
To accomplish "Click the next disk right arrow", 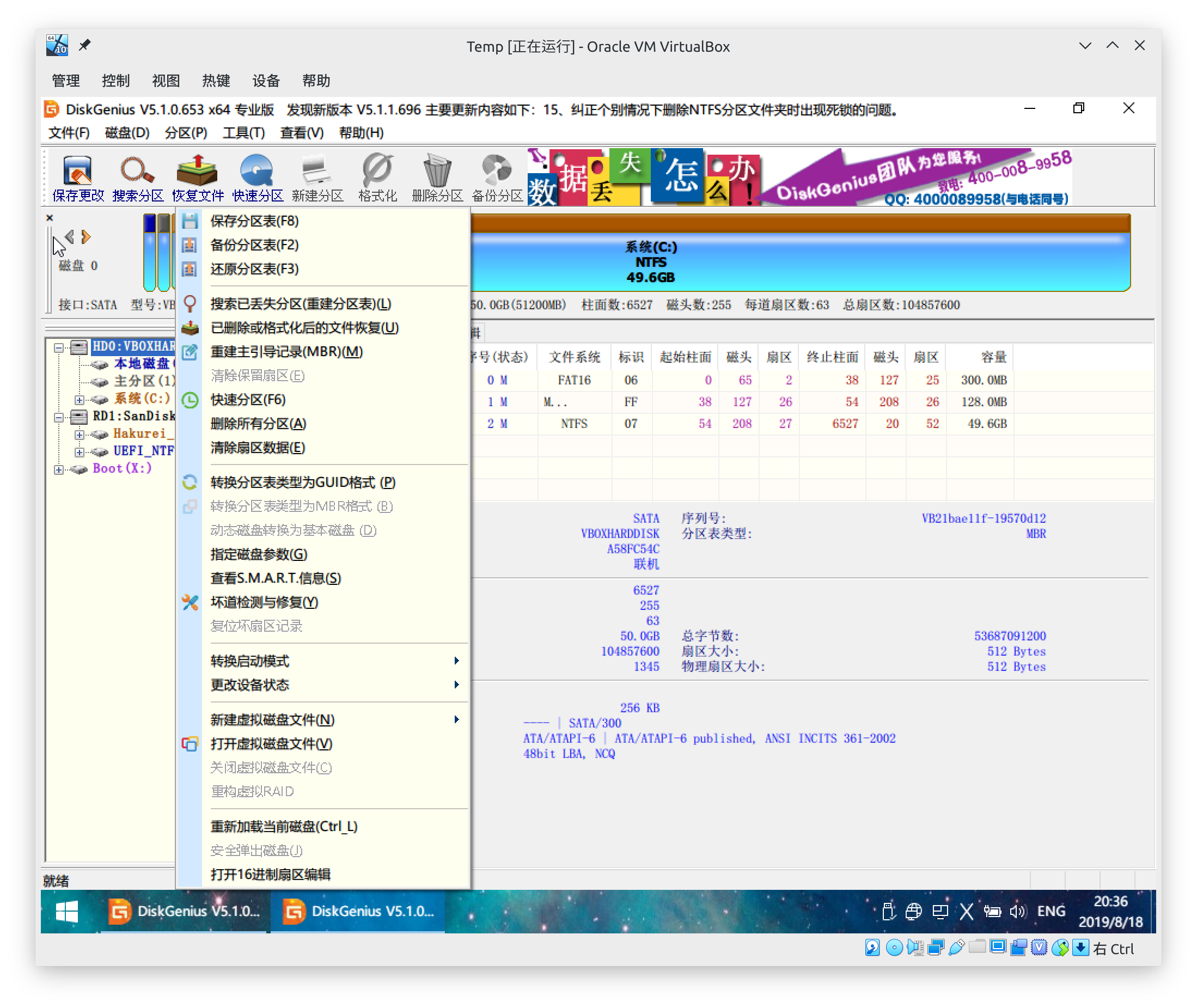I will pos(85,236).
